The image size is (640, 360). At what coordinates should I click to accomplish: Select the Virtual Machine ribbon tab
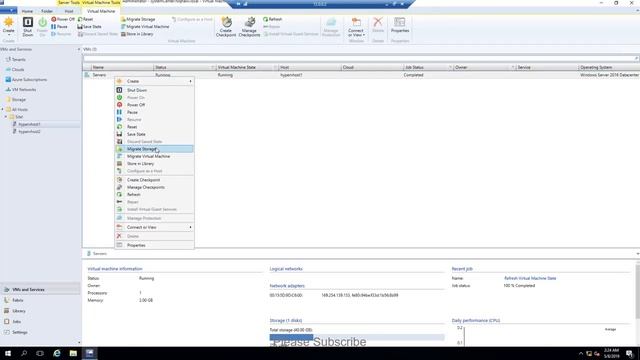tap(101, 11)
